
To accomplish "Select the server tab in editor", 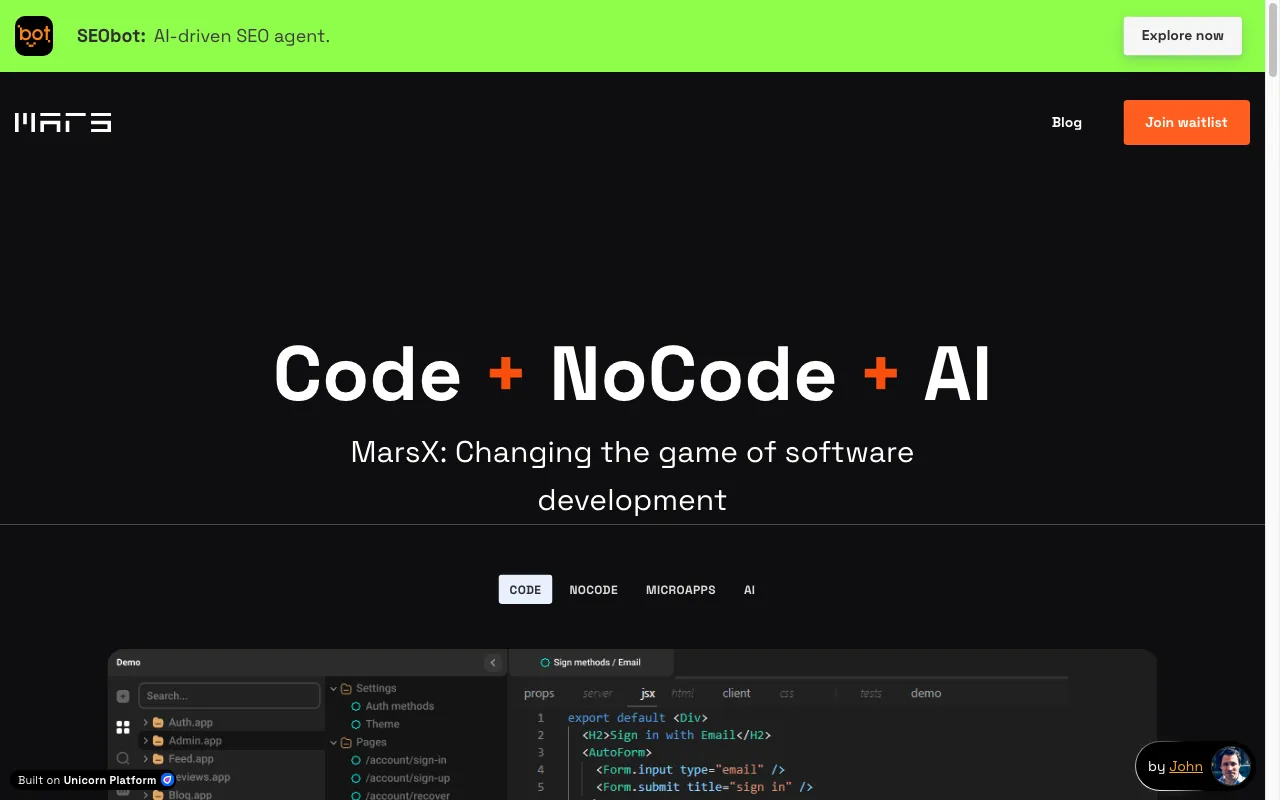I will point(598,693).
